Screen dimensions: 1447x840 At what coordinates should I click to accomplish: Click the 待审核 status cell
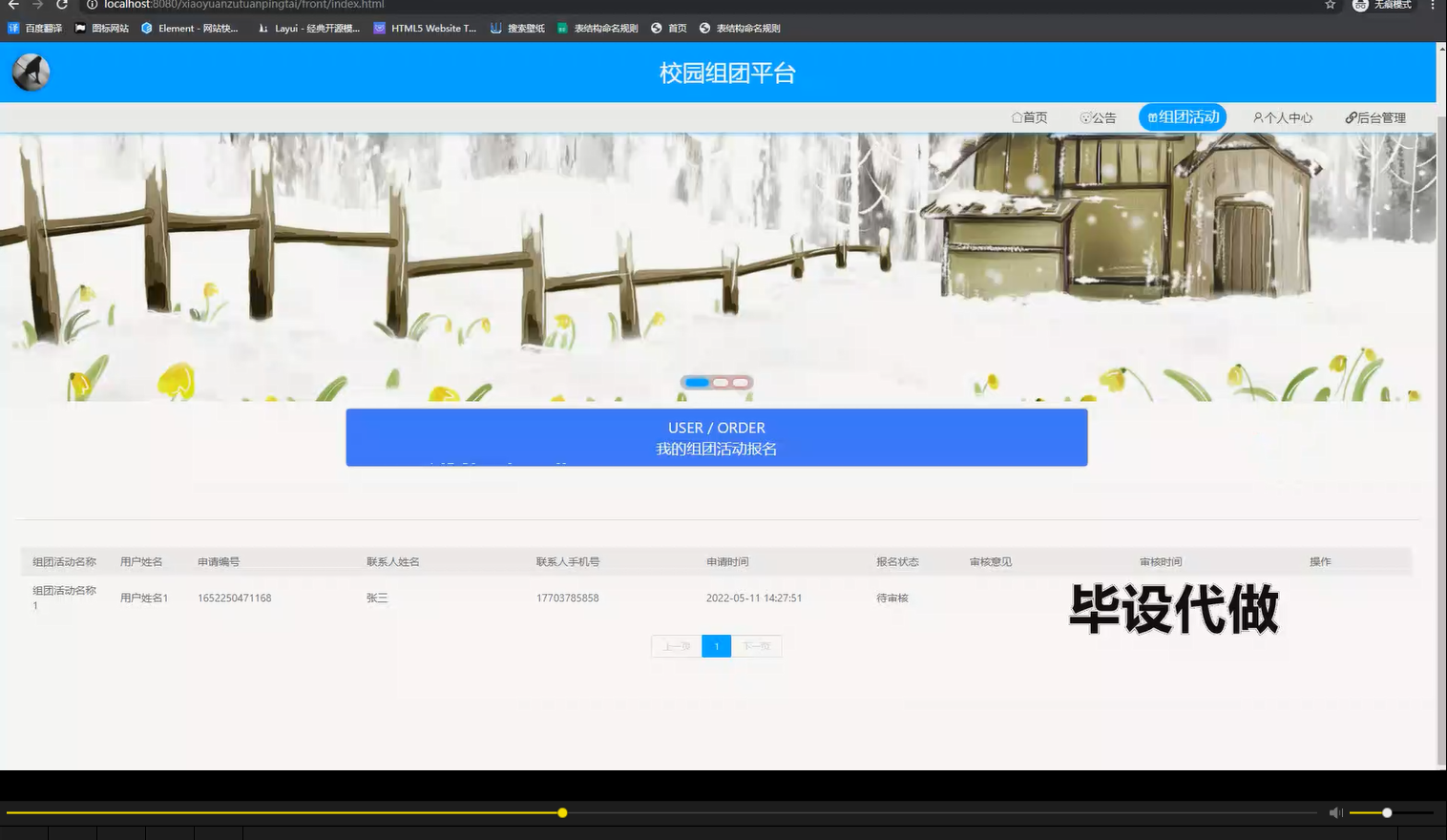point(892,598)
